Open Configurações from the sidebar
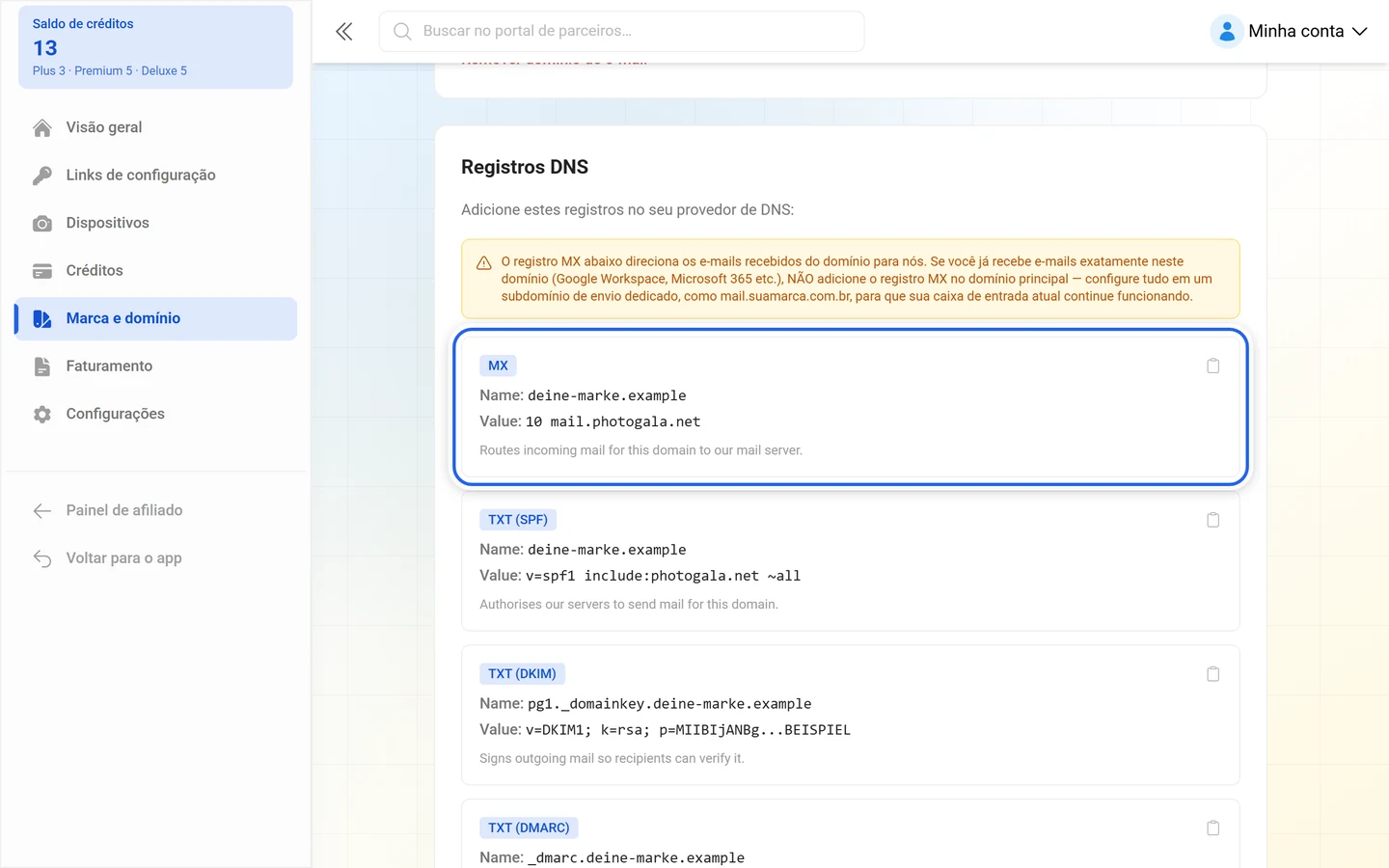Viewport: 1389px width, 868px height. [156, 414]
